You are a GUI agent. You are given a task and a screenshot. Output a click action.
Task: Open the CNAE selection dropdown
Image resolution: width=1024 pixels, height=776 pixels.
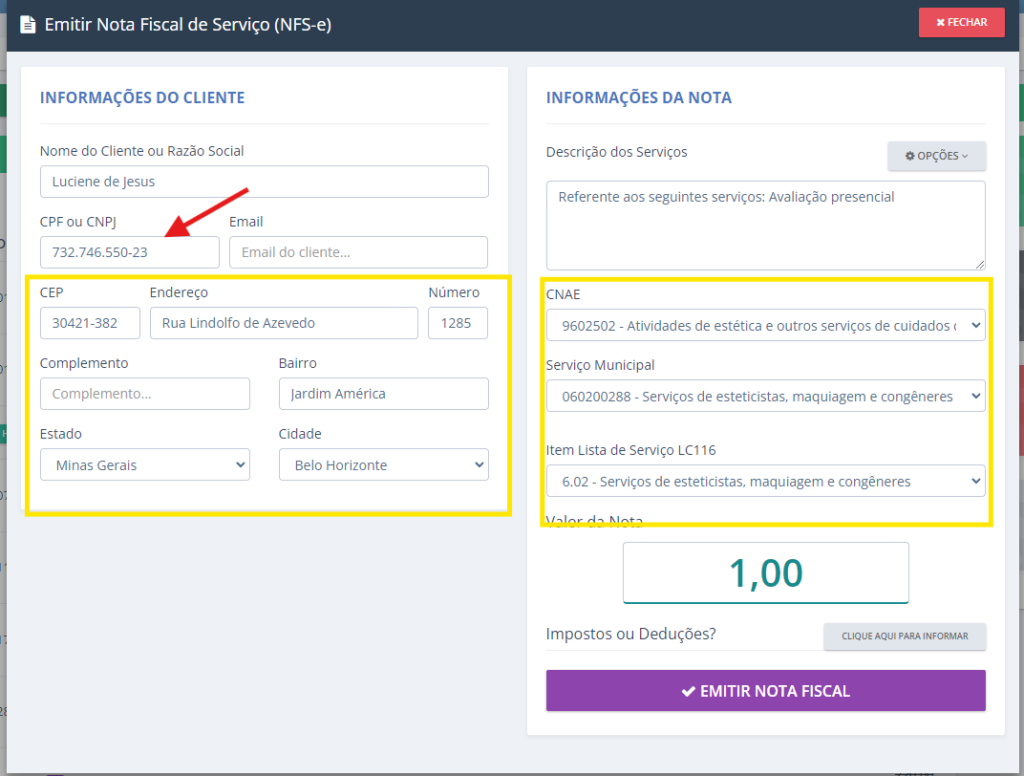coord(765,325)
